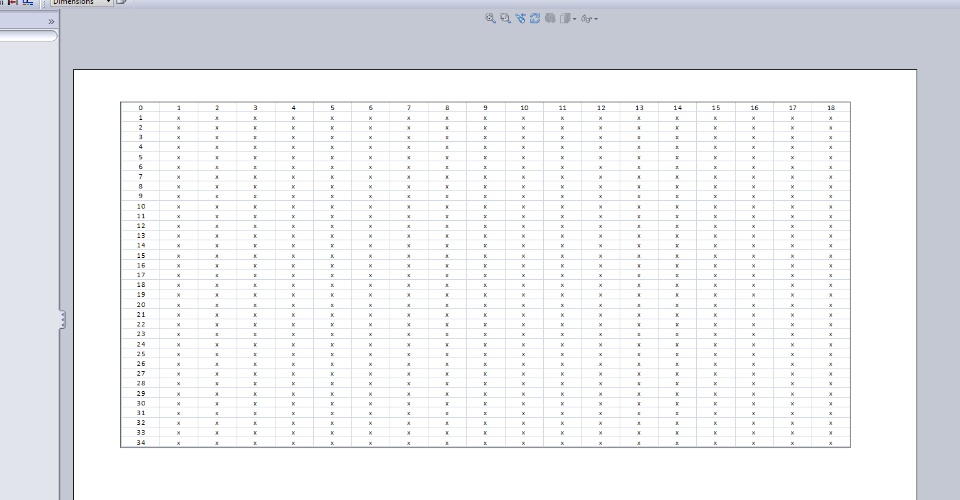Select row label "20" in first column
This screenshot has height=500, width=960.
click(141, 304)
